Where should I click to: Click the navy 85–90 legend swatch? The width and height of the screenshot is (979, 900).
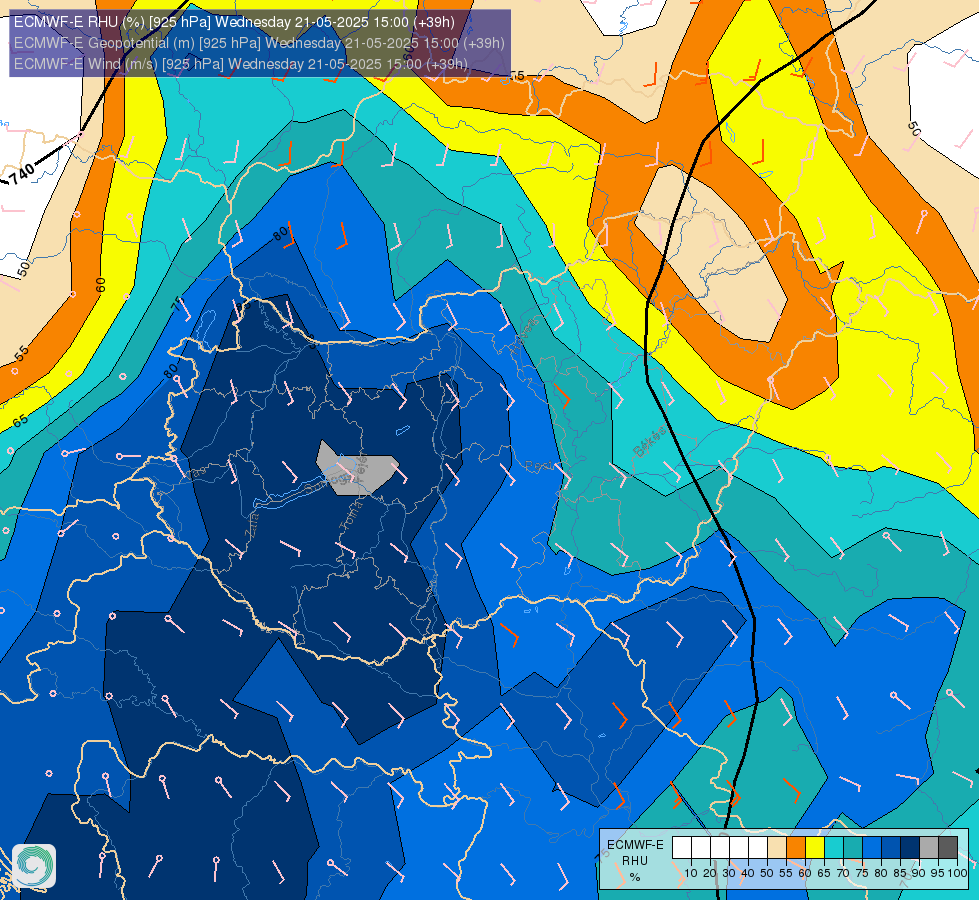[x=910, y=847]
